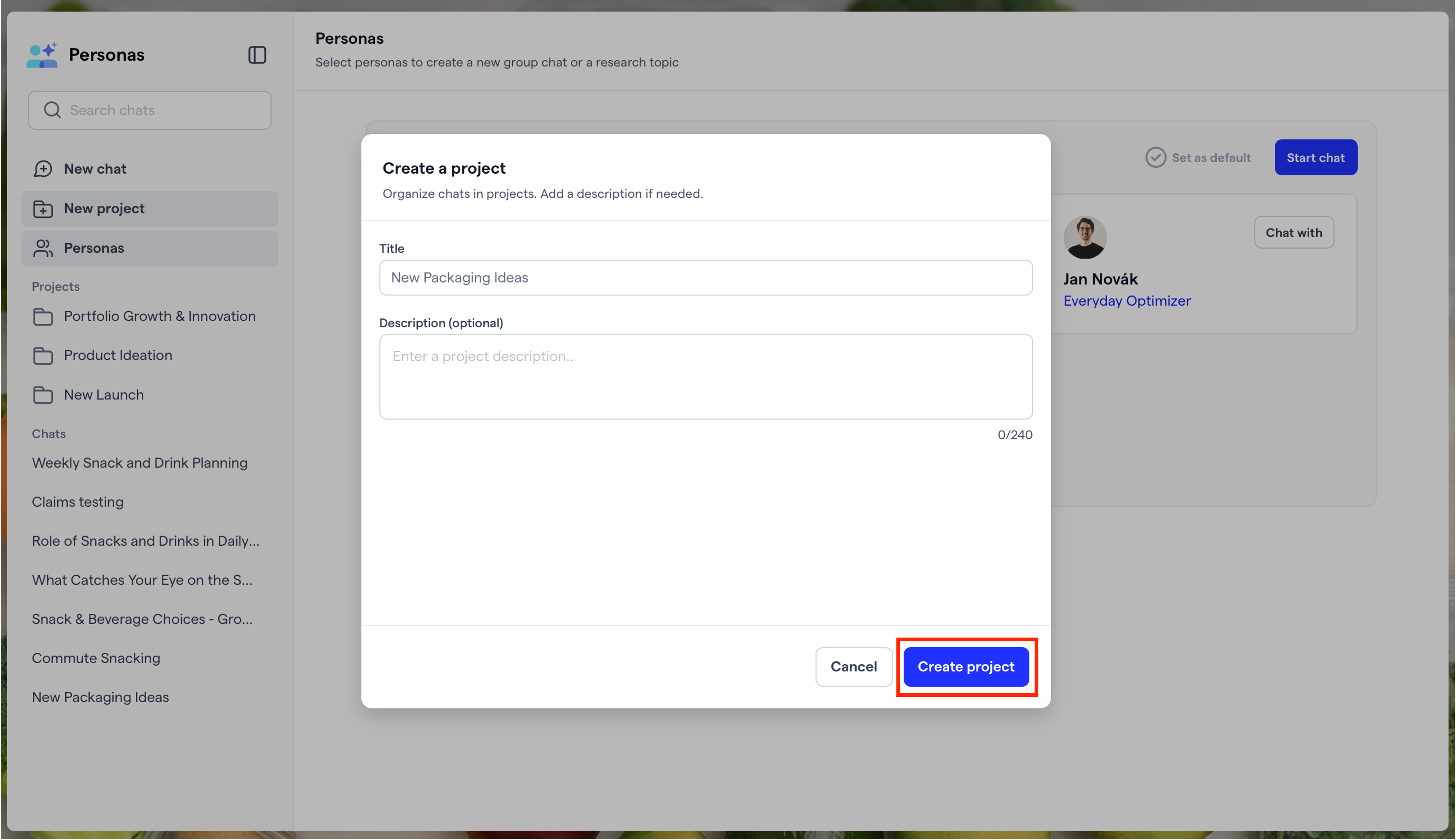Screen dimensions: 1456x840
Task: Click the Chat with button for Jan Novák
Action: click(1293, 232)
